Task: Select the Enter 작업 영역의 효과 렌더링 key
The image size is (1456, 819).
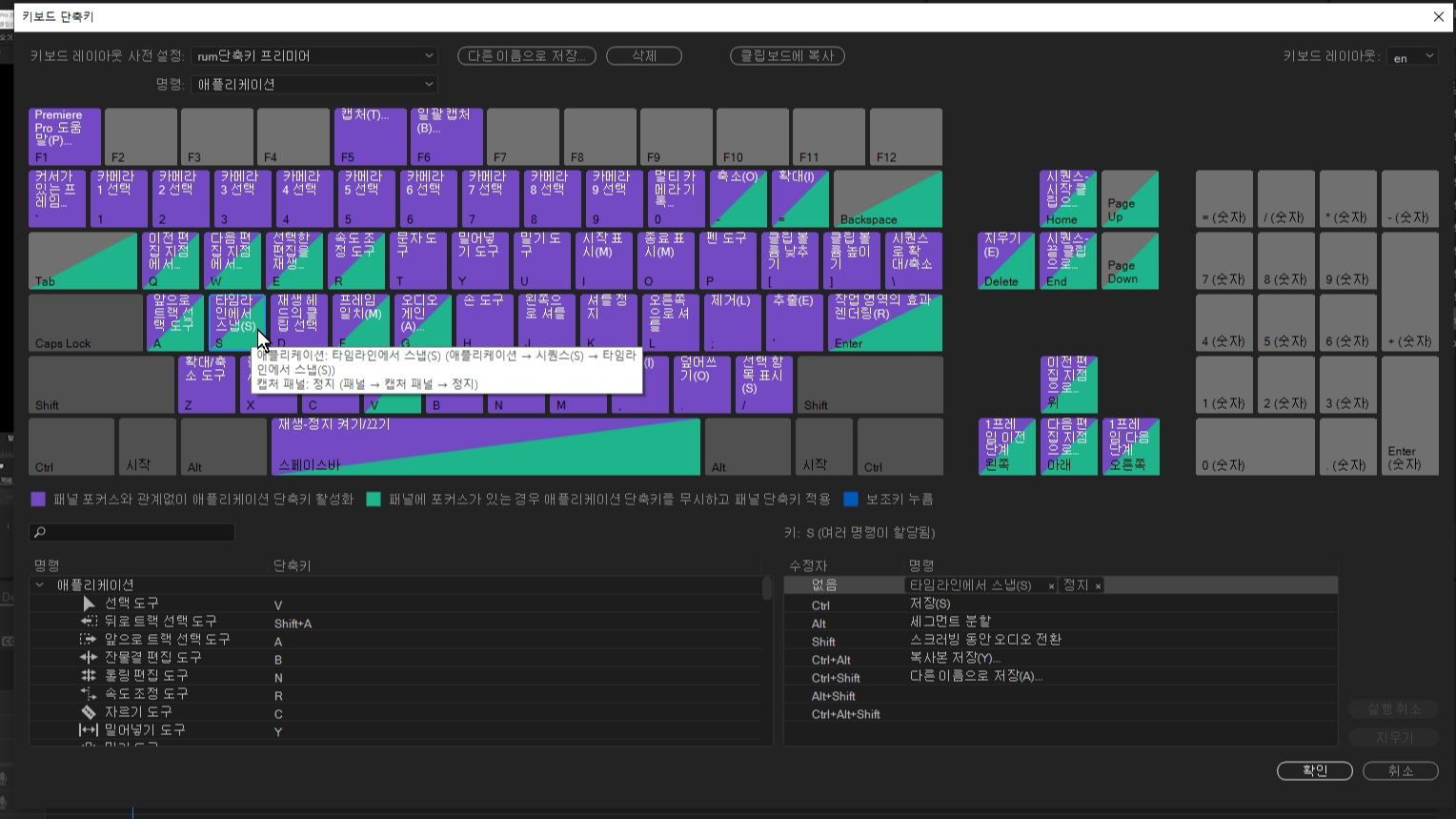Action: [x=885, y=322]
